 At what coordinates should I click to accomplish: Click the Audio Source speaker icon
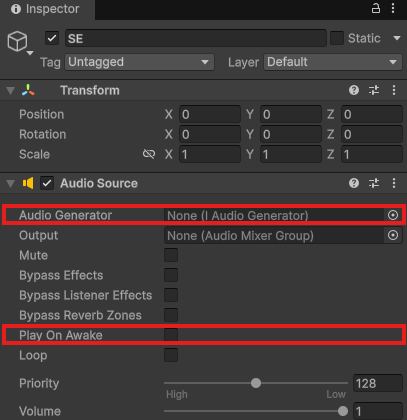click(x=28, y=183)
